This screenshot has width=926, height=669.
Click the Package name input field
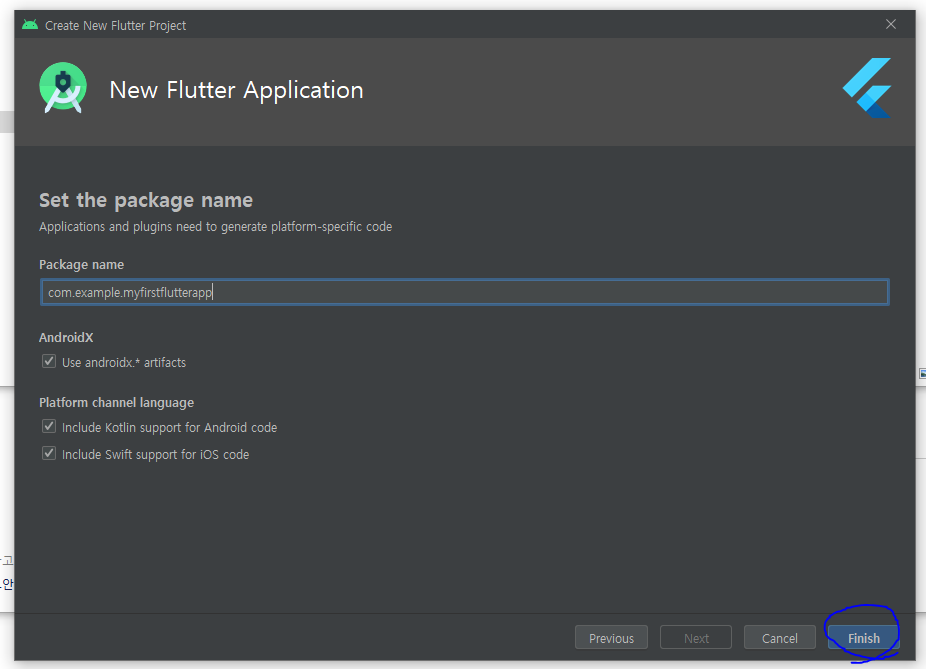tap(465, 292)
